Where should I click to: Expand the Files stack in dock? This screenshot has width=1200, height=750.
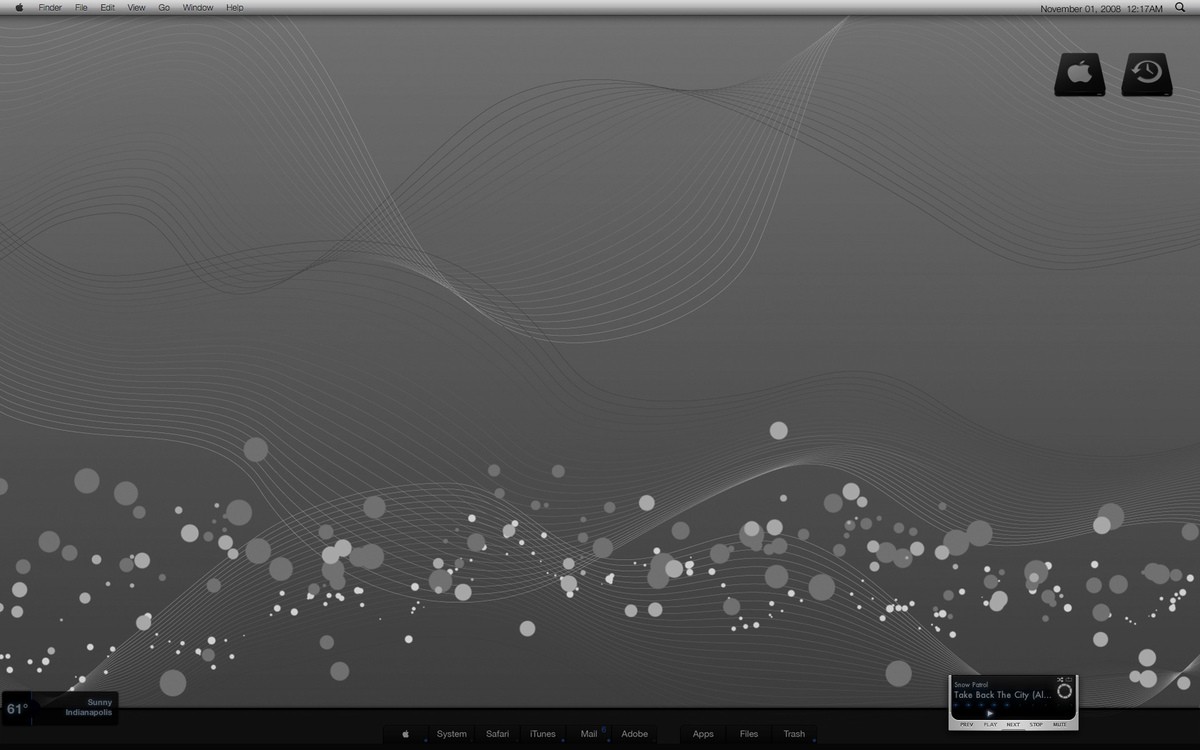click(748, 734)
